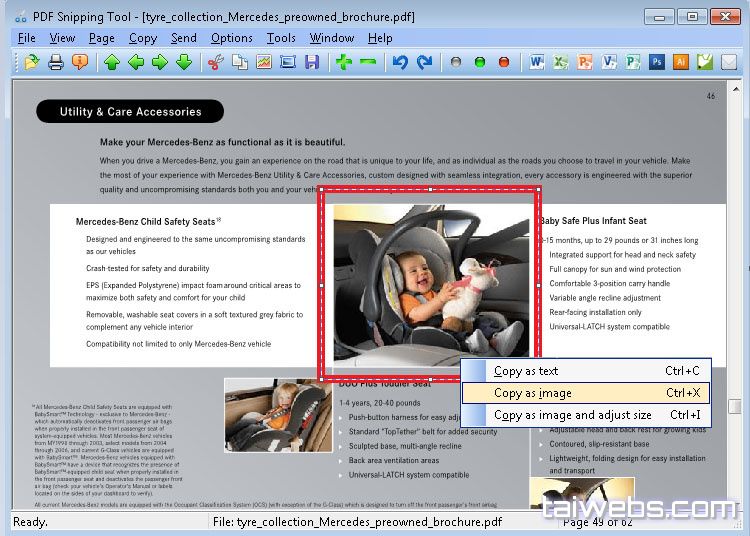Click the Back area ventilation areas text
Image resolution: width=750 pixels, height=536 pixels.
pos(394,460)
